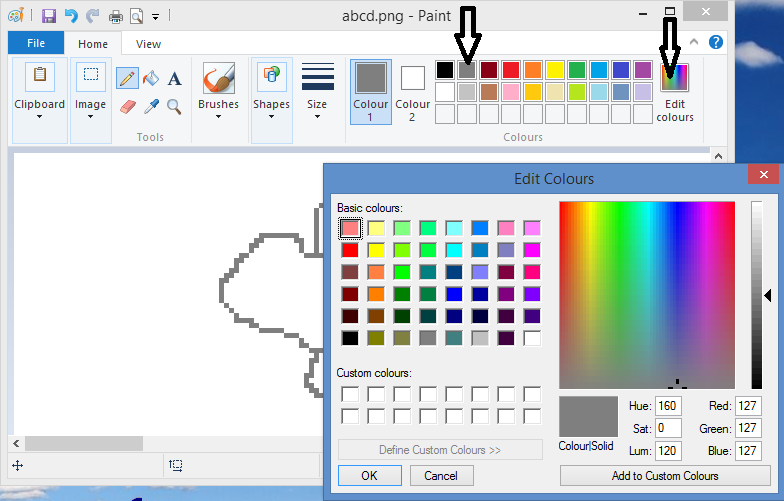The image size is (784, 501).
Task: Click the Clipboard paste icon
Action: tap(40, 76)
